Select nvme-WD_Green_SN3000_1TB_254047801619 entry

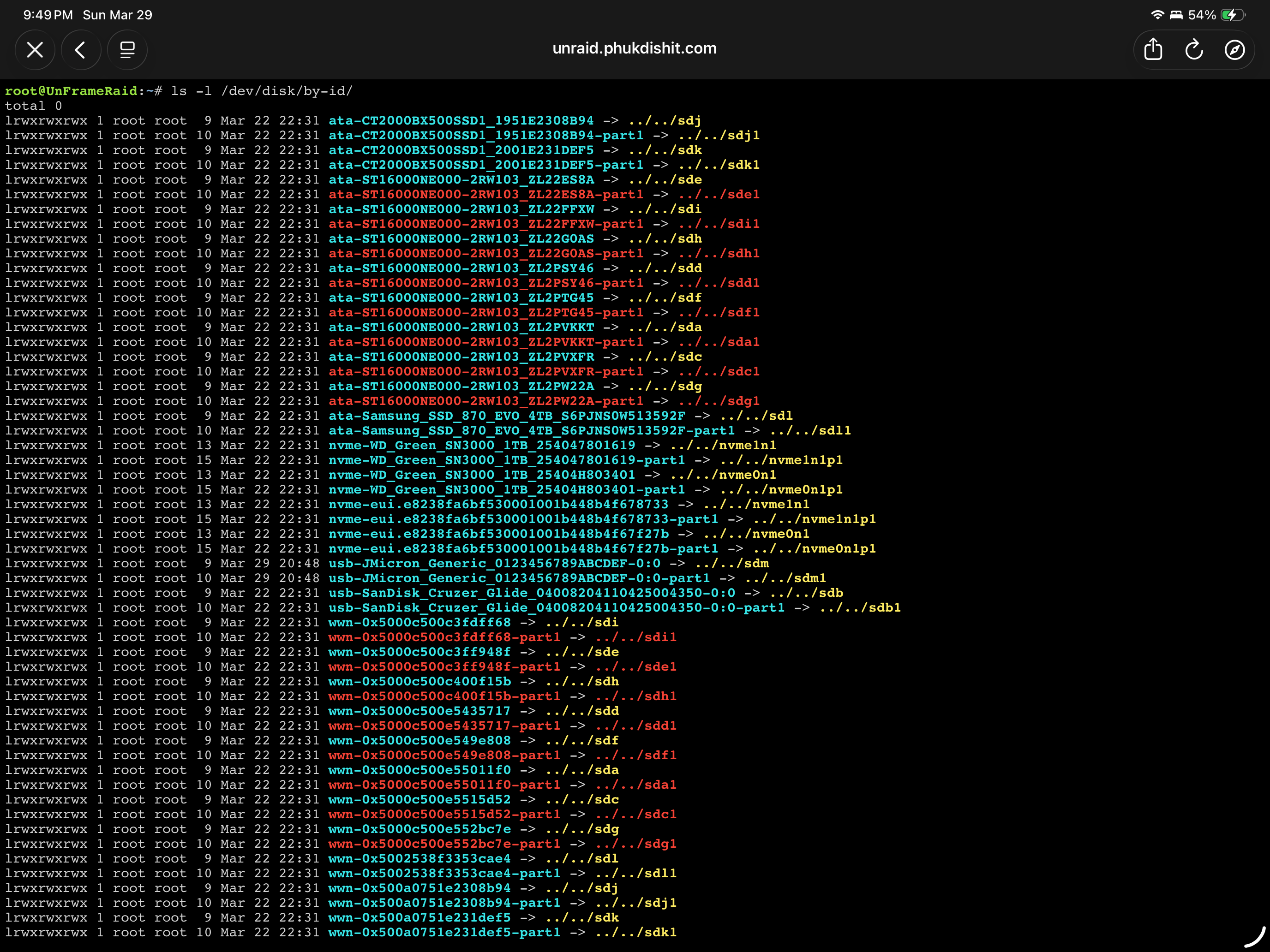click(x=482, y=445)
